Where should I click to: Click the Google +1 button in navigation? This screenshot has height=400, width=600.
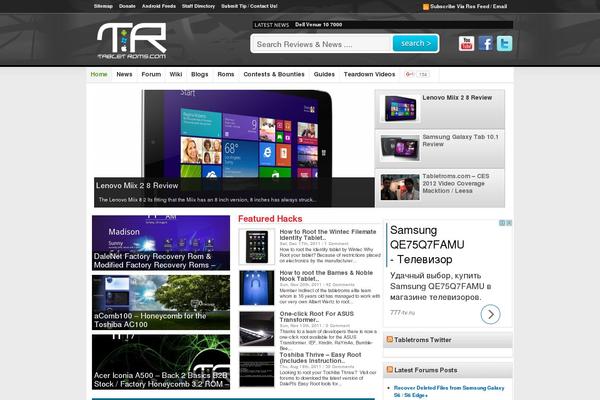417,74
